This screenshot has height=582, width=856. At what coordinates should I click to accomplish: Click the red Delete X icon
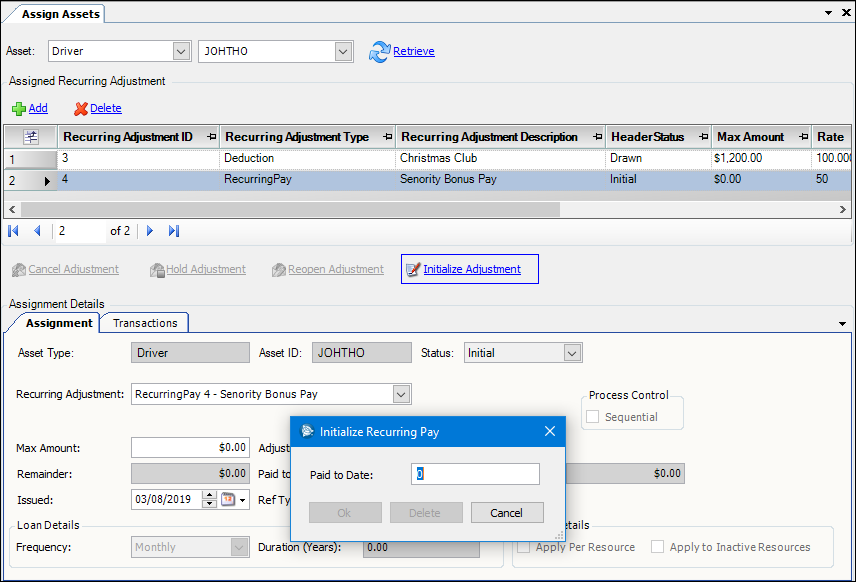click(x=81, y=108)
